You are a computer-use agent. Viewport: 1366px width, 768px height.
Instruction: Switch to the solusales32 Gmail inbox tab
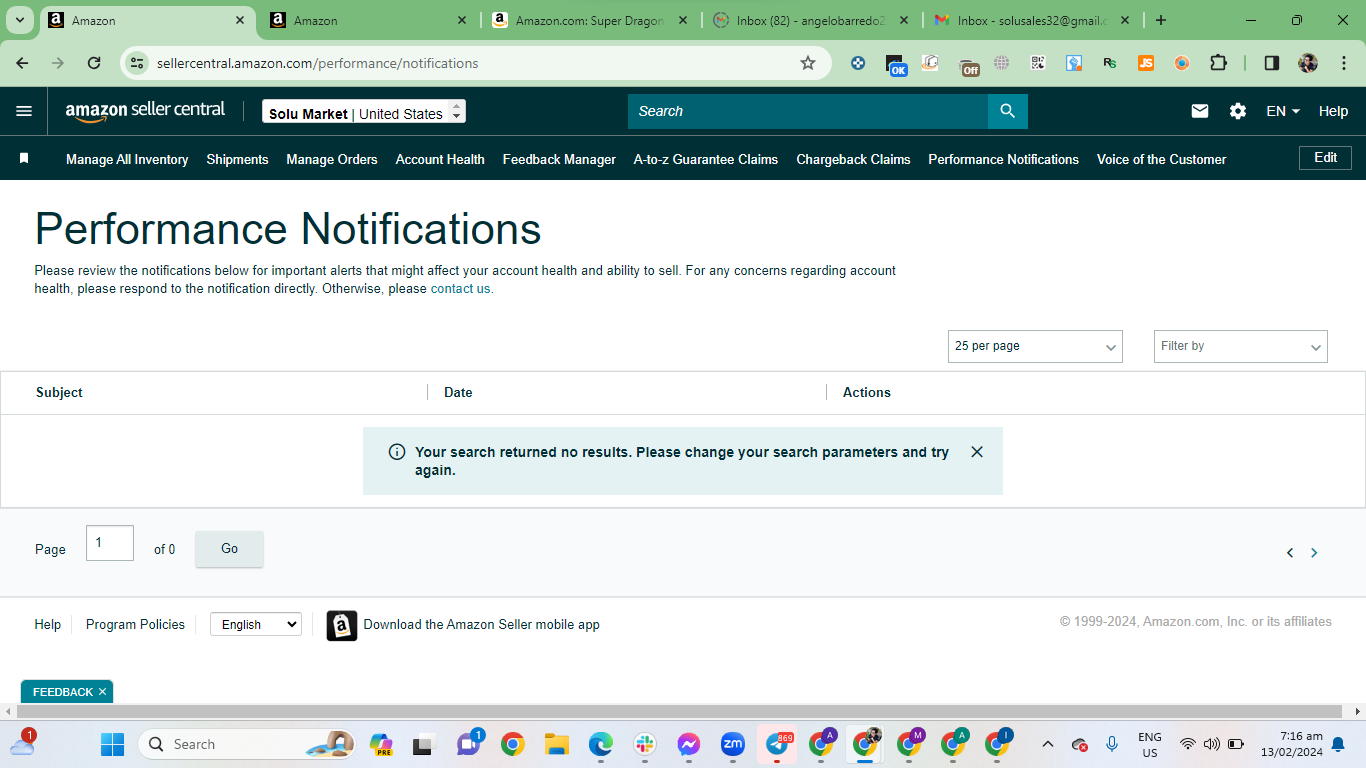point(1032,20)
